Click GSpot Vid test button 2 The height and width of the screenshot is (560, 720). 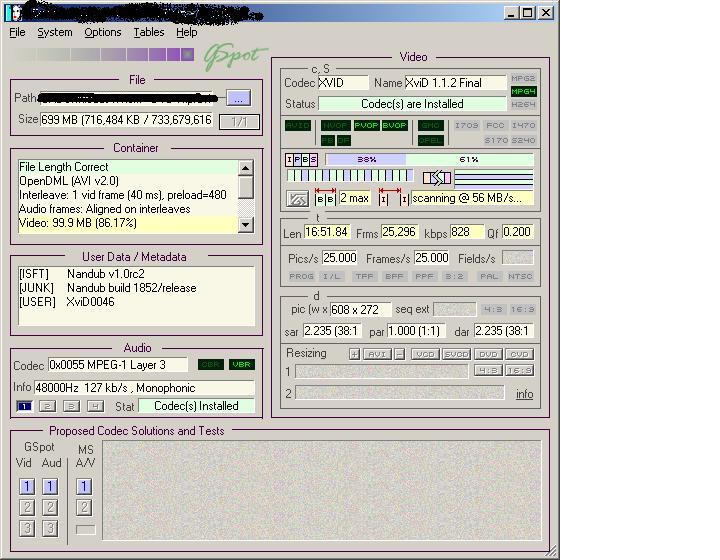pos(27,507)
